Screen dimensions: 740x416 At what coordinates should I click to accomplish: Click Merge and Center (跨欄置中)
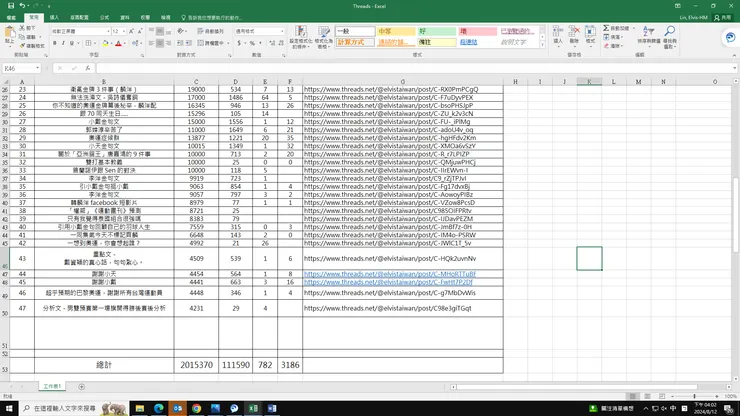210,43
